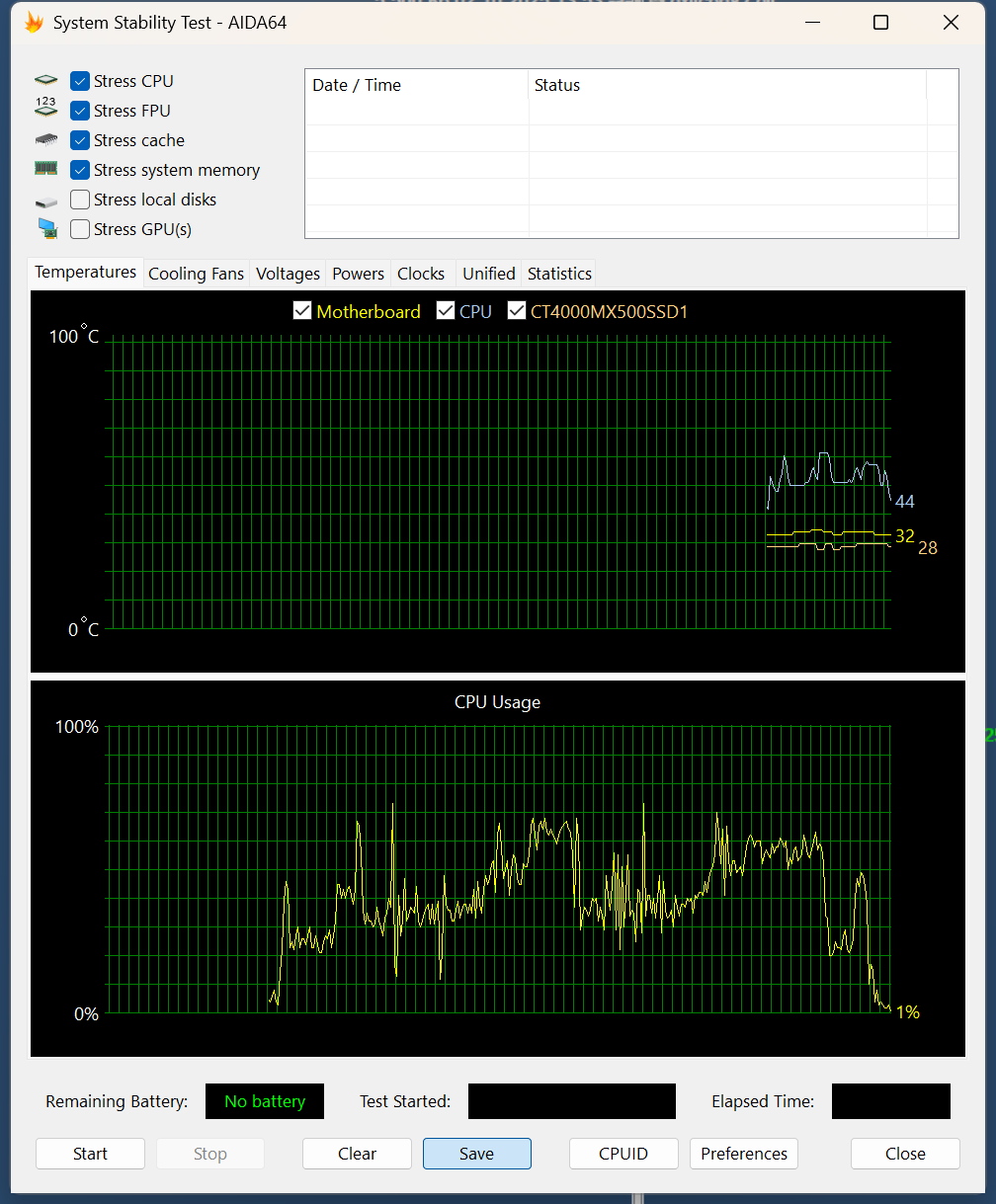Viewport: 996px width, 1204px height.
Task: Enable the Stress GPU(s) checkbox
Action: [80, 229]
